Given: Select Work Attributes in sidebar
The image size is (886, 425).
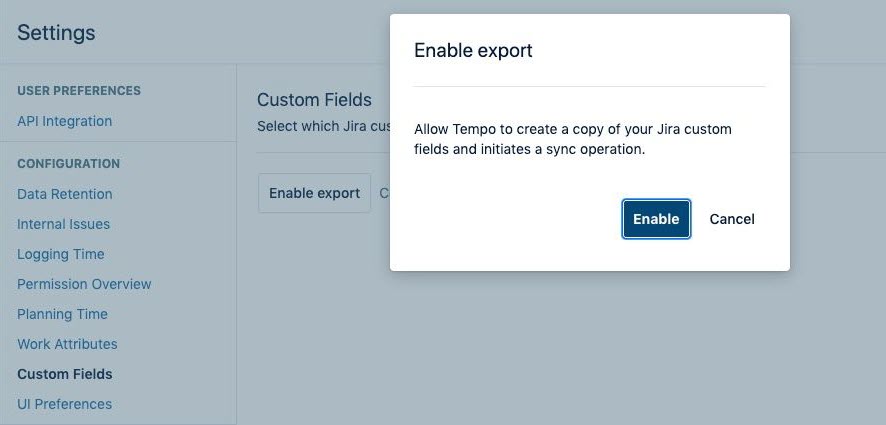Looking at the screenshot, I should click(x=67, y=344).
